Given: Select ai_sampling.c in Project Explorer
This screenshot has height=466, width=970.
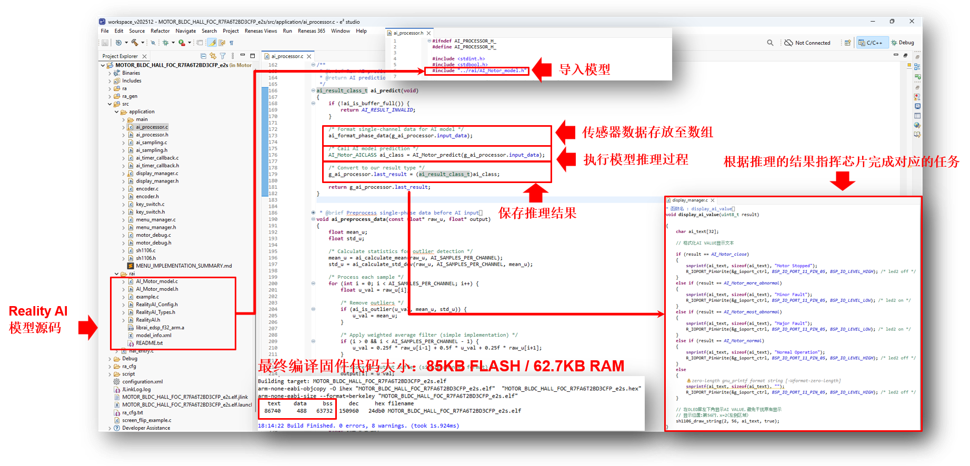Looking at the screenshot, I should tap(152, 142).
